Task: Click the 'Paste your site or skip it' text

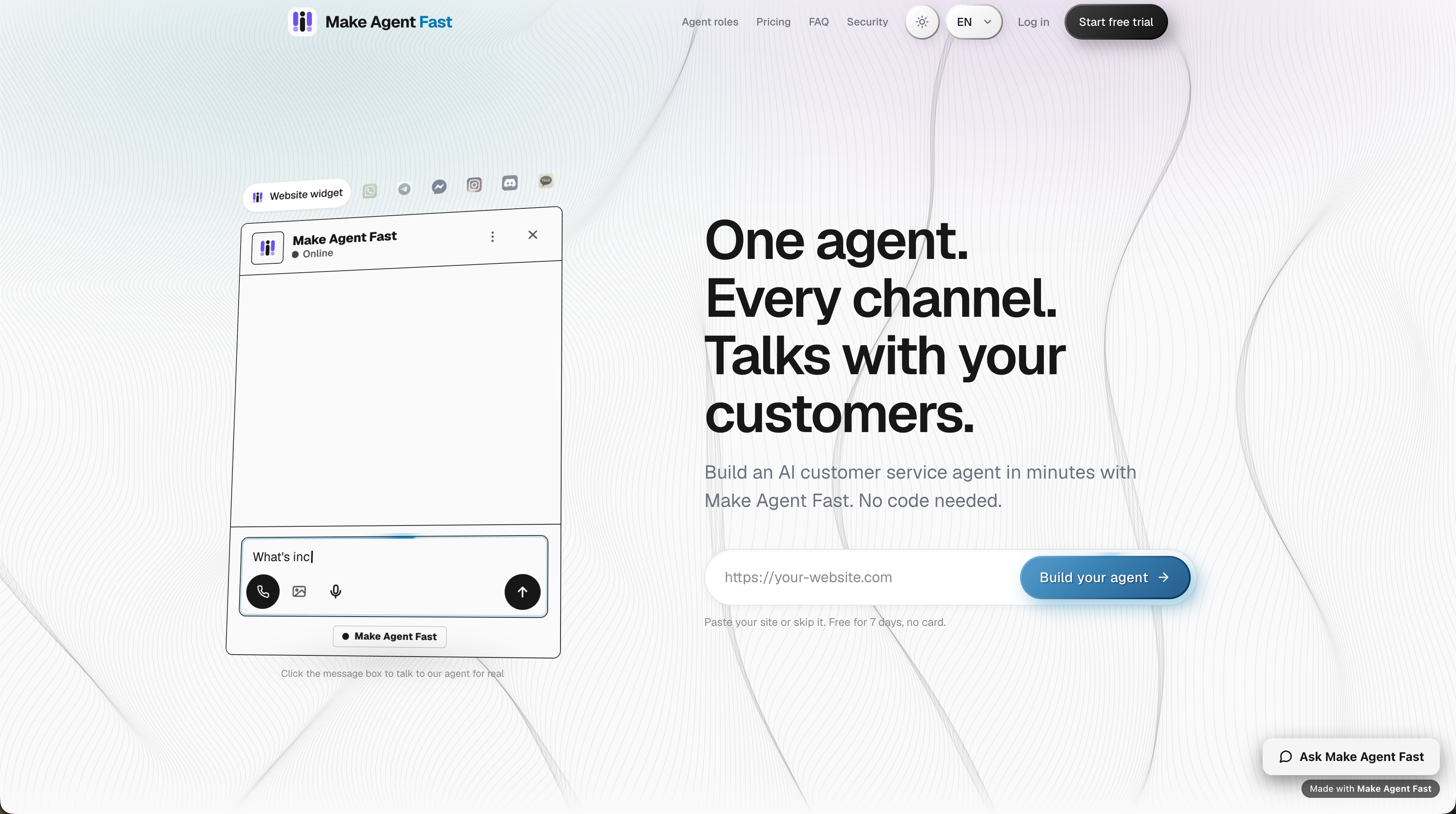Action: (825, 622)
